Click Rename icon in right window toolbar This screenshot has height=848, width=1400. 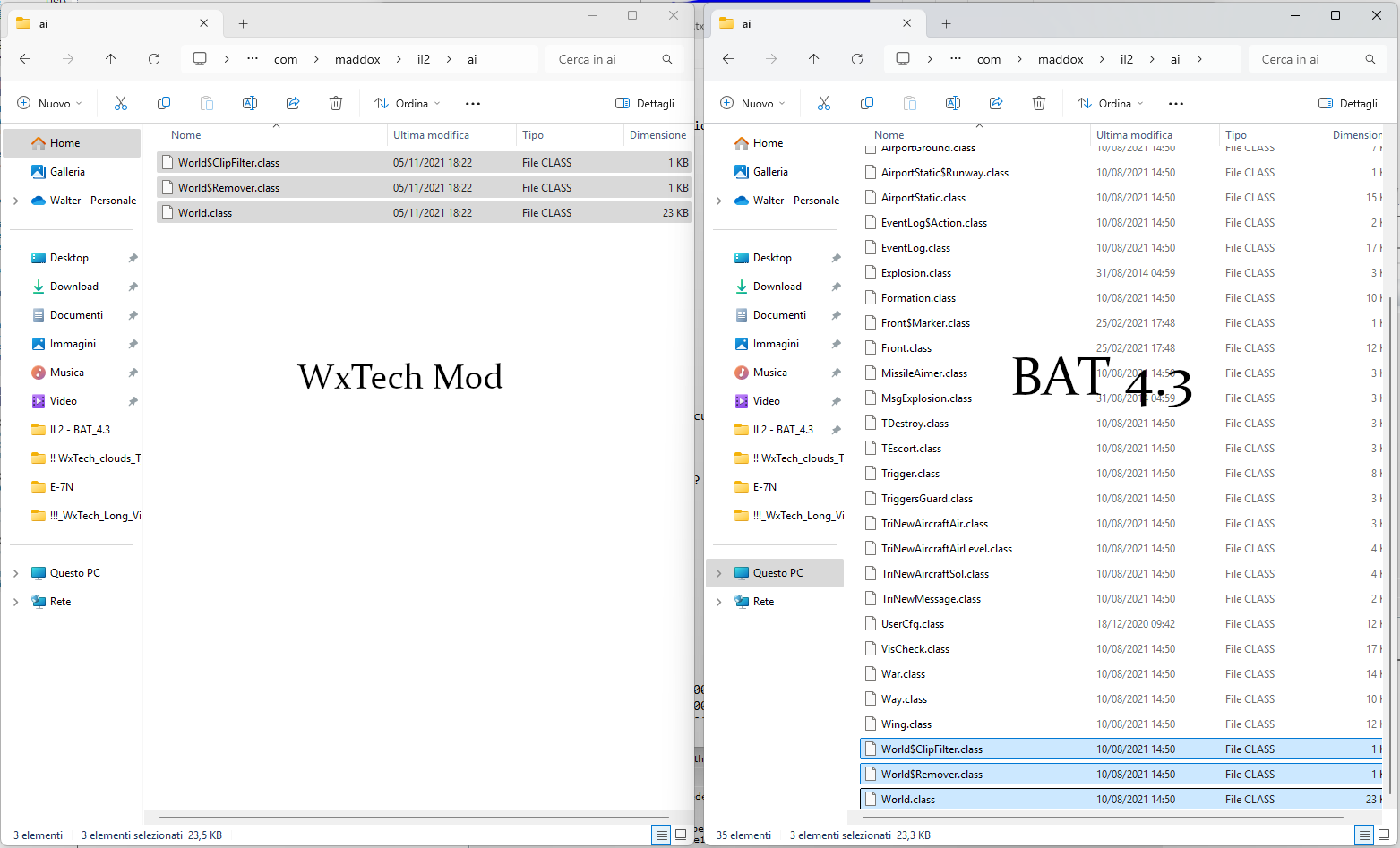pyautogui.click(x=953, y=103)
